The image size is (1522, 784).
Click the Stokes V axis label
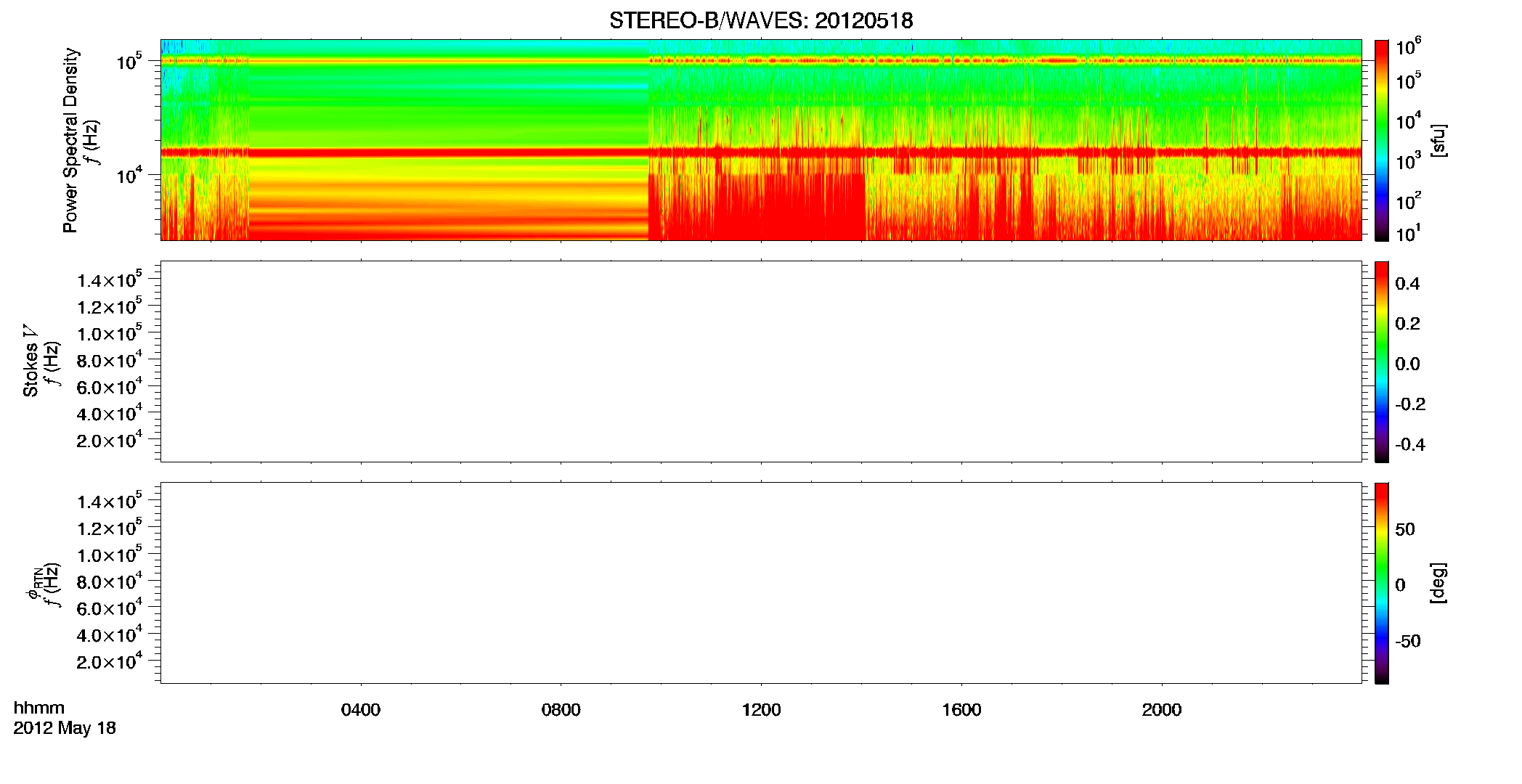pos(30,361)
